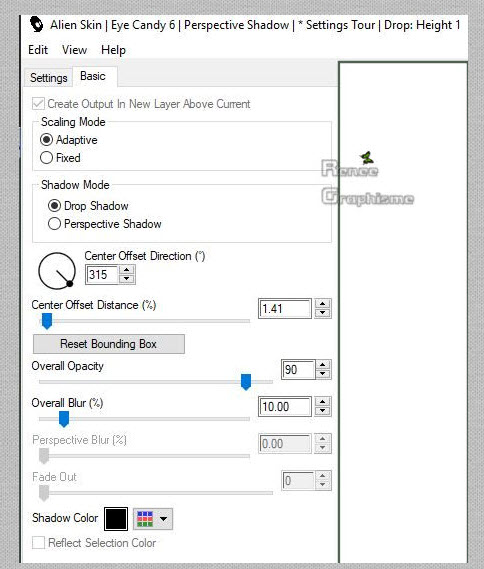Open the Edit menu
This screenshot has width=484, height=569.
tap(38, 50)
